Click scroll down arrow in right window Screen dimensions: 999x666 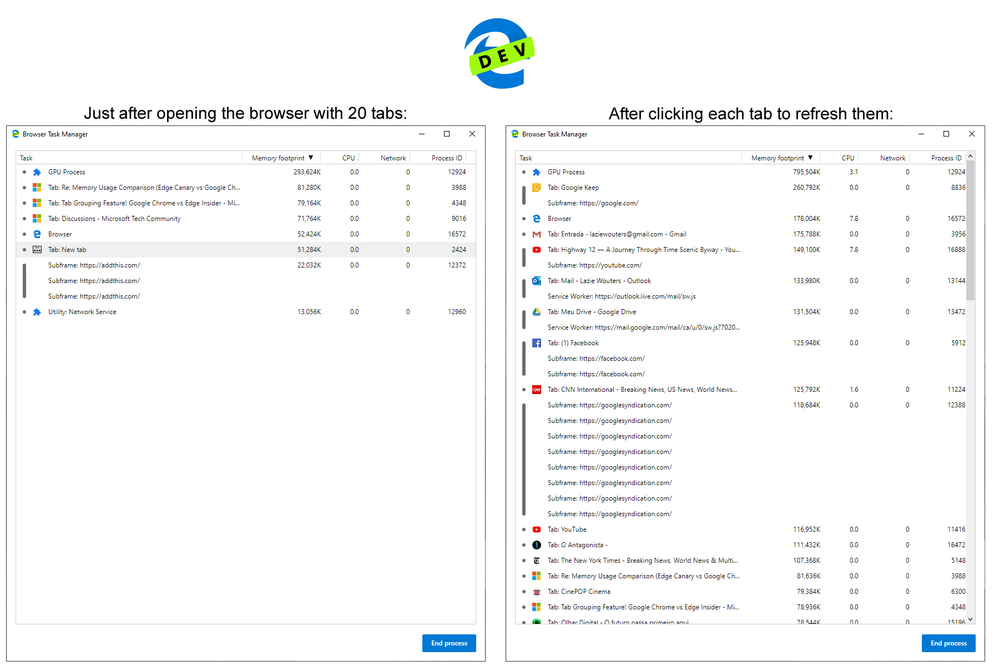point(970,619)
